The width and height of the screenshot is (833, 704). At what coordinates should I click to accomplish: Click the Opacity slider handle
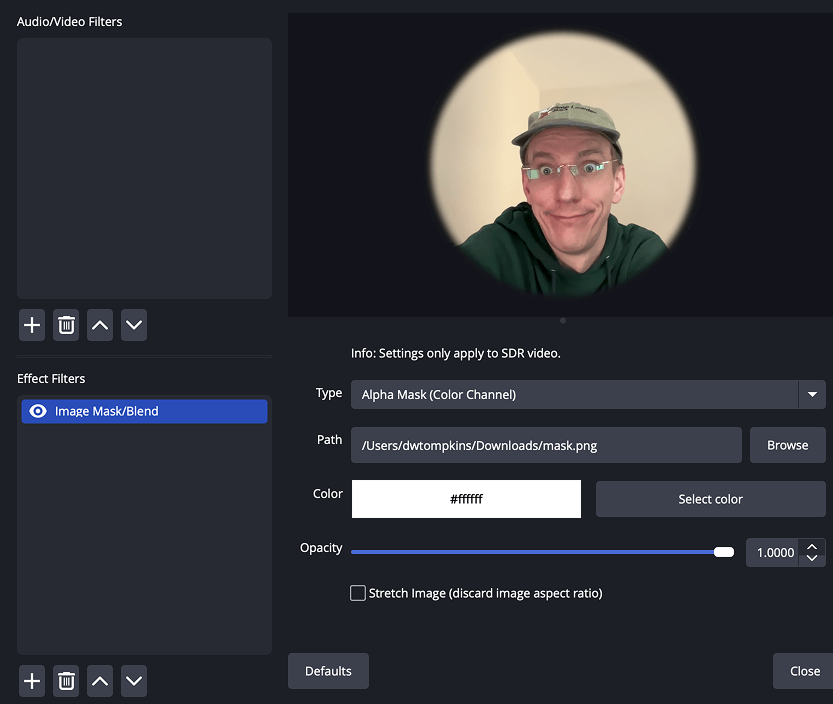(724, 552)
